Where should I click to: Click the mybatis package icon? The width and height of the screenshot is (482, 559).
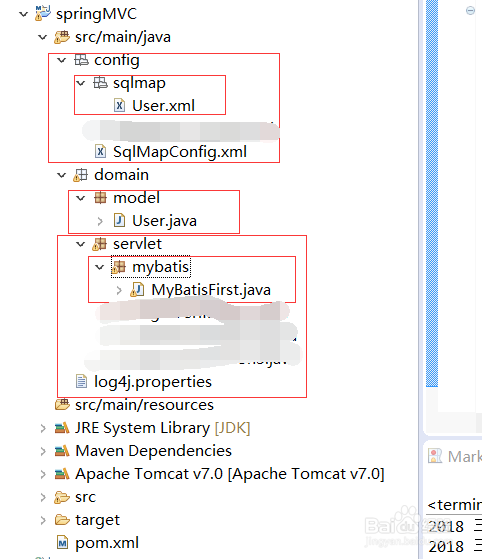click(118, 267)
